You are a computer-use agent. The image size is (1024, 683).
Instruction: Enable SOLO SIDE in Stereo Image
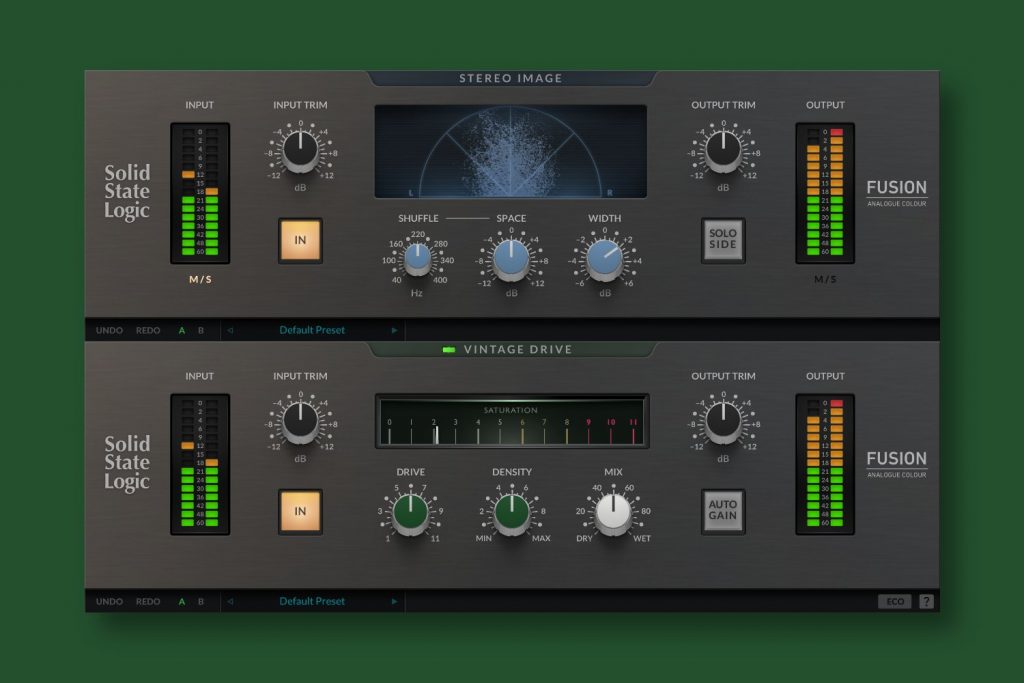tap(723, 240)
